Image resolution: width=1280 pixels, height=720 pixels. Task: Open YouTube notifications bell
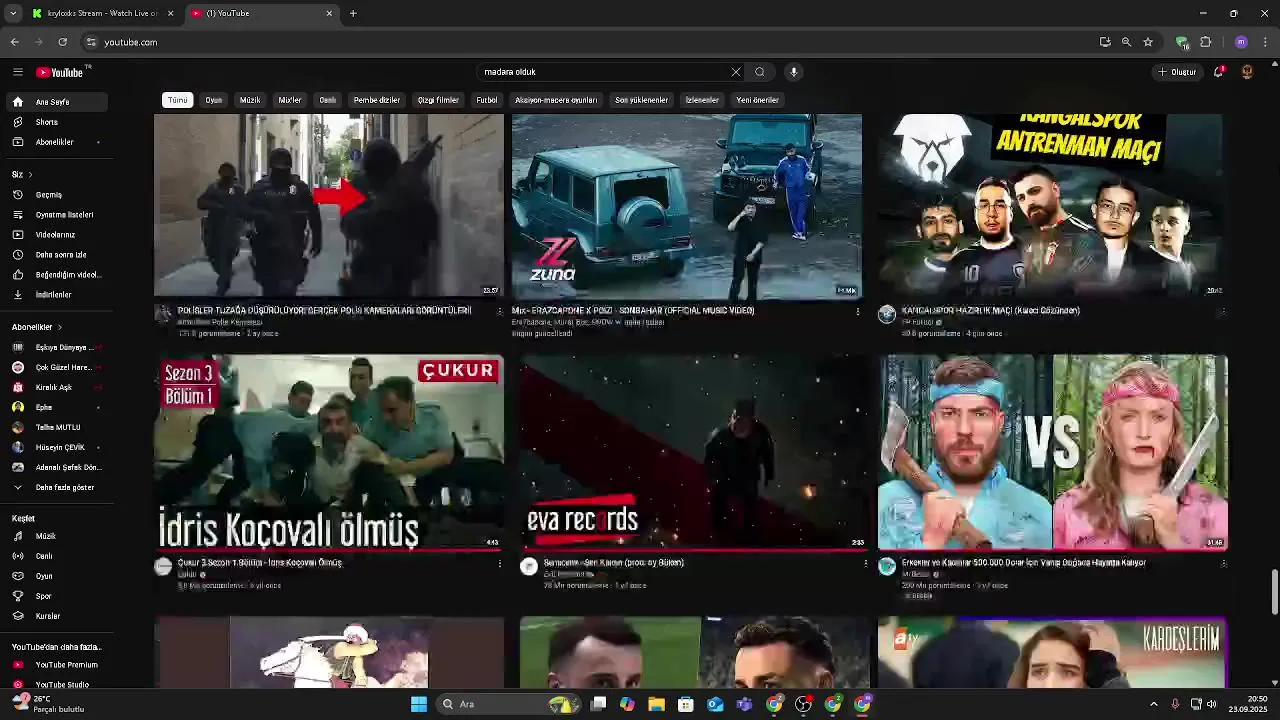coord(1218,72)
